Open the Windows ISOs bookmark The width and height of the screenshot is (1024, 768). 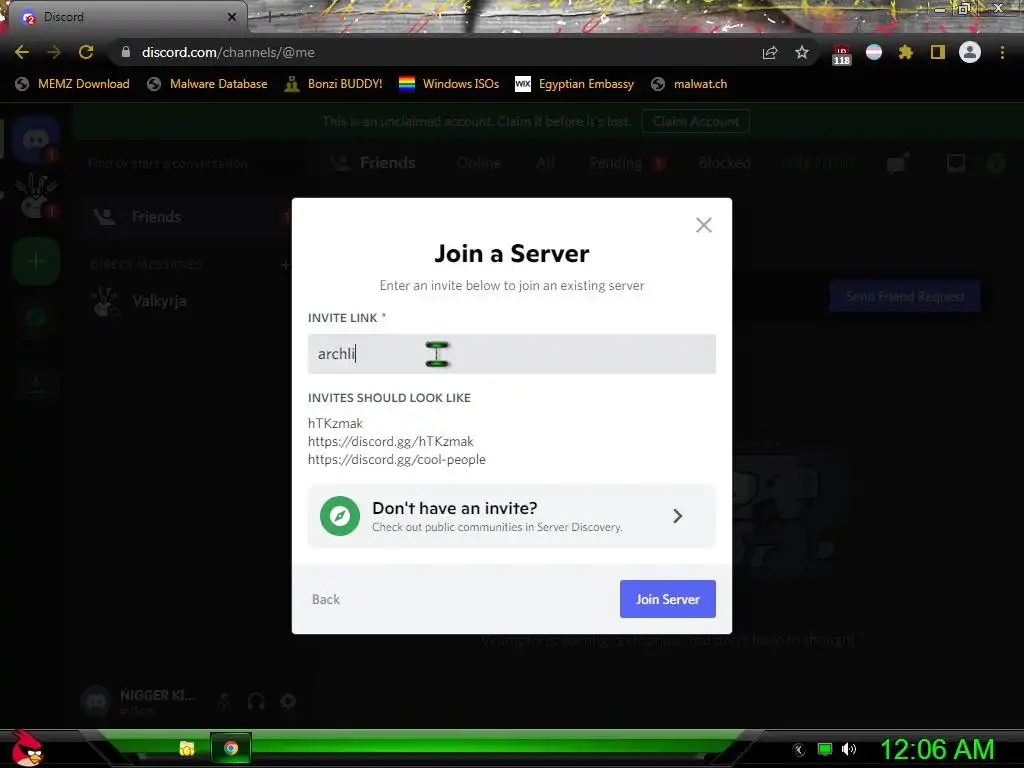[x=449, y=84]
